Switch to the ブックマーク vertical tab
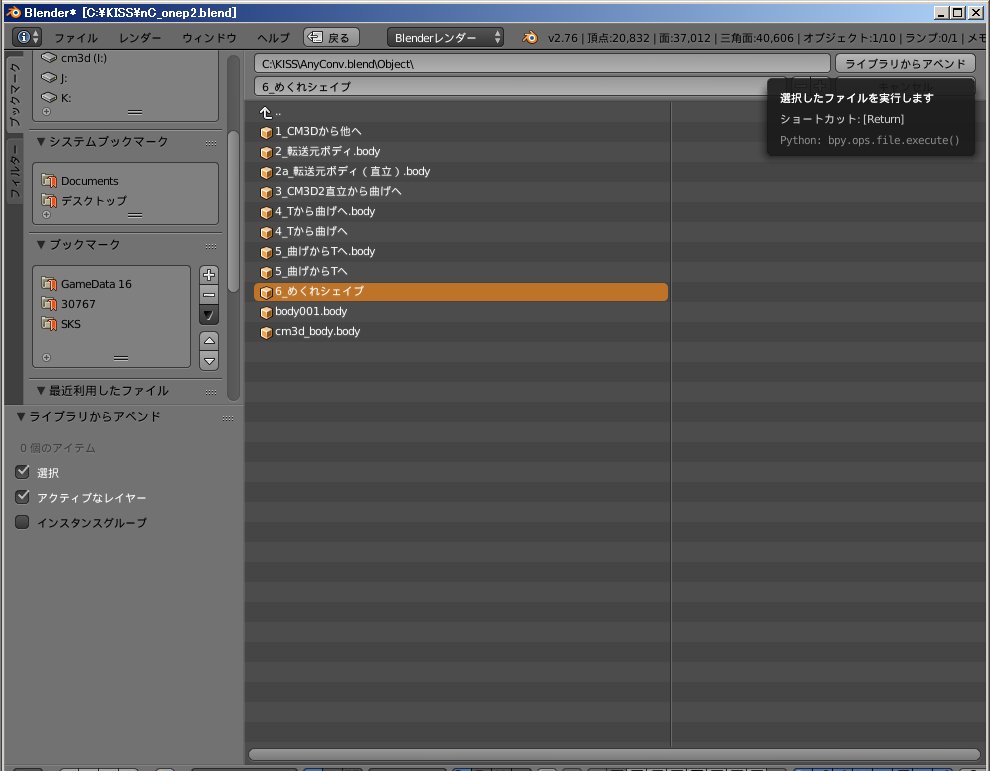The width and height of the screenshot is (990, 771). (x=14, y=93)
